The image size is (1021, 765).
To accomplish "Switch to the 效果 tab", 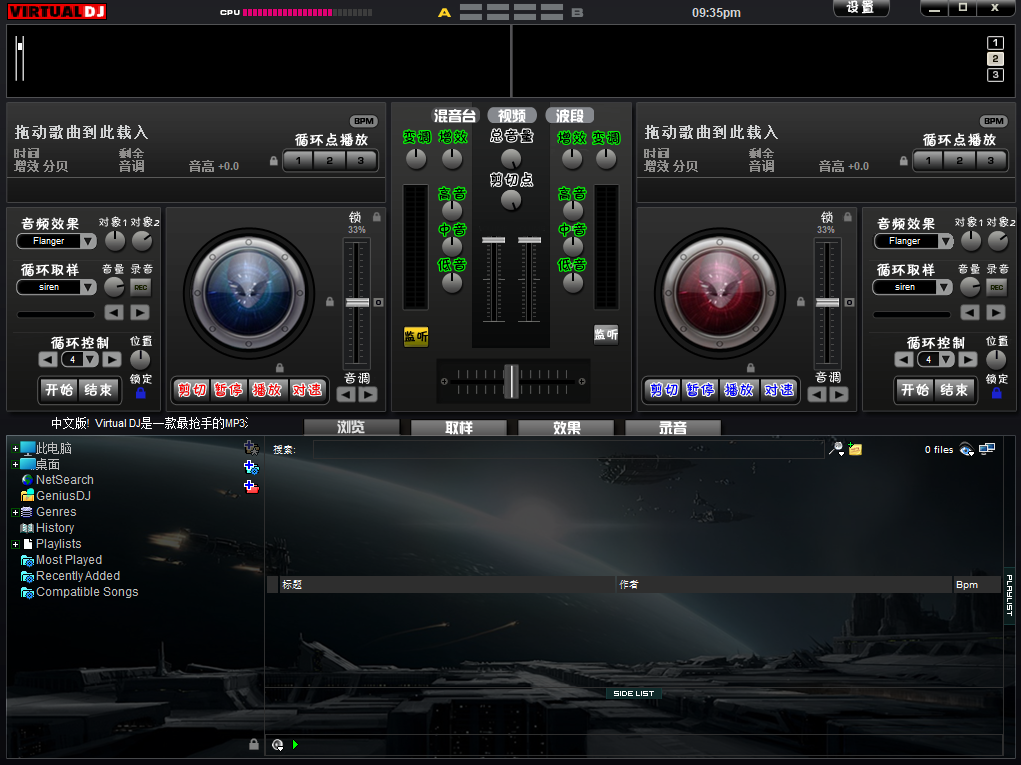I will click(566, 428).
